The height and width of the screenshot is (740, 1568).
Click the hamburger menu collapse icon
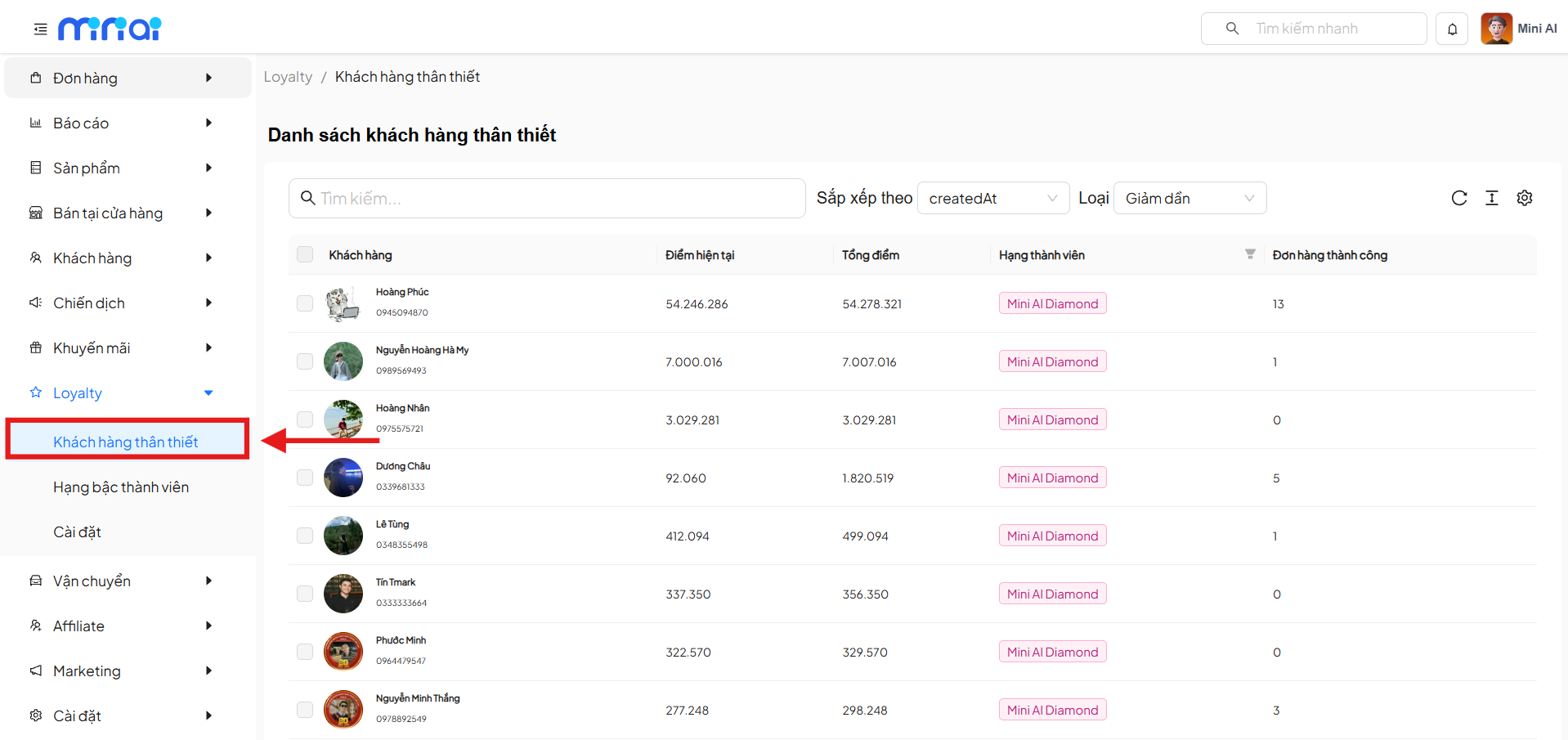pyautogui.click(x=40, y=29)
